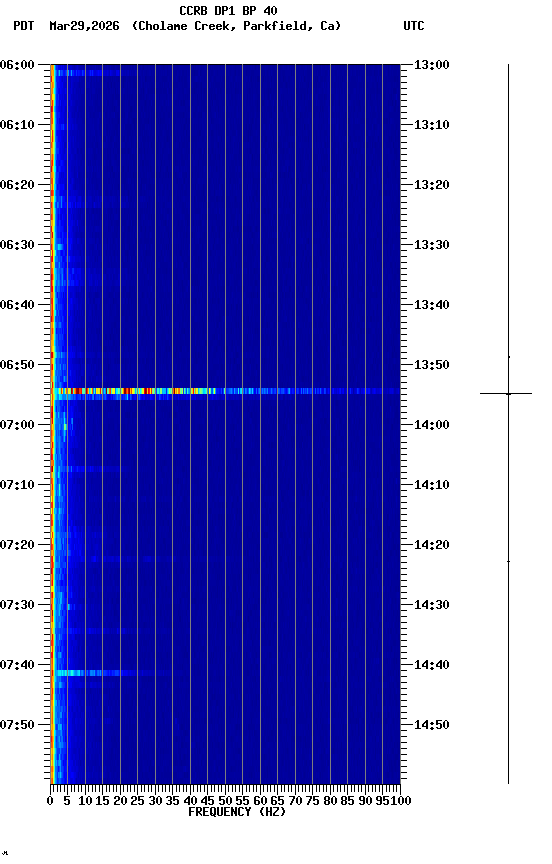Click the 06:40 PDT time label
The width and height of the screenshot is (552, 864).
17,305
